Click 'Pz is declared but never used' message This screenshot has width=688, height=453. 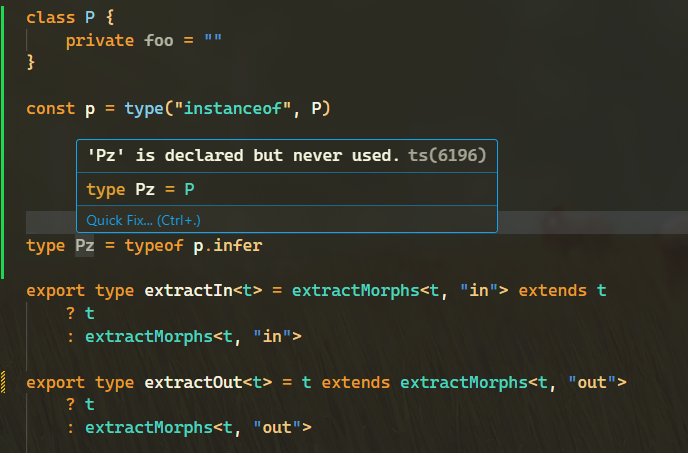click(244, 155)
